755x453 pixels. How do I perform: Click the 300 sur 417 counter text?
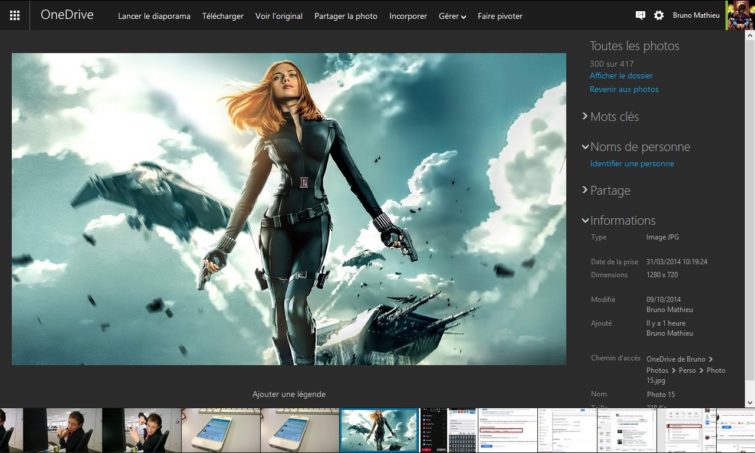(x=612, y=64)
